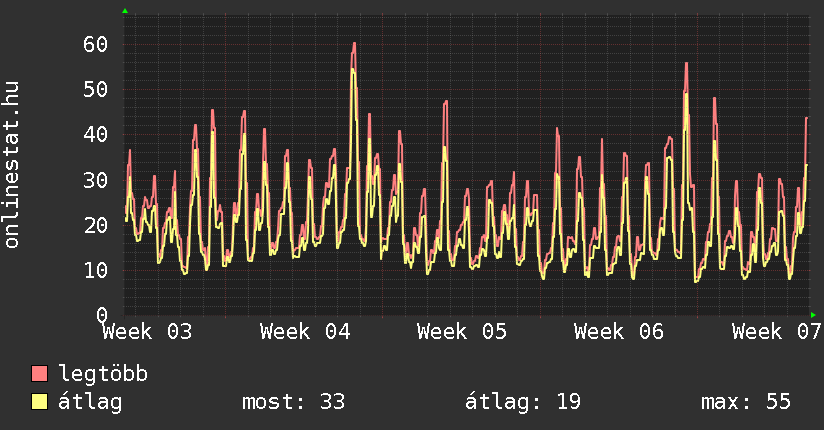The height and width of the screenshot is (430, 824).
Task: Click the onlinestat.hu vertical label
Action: point(13,165)
